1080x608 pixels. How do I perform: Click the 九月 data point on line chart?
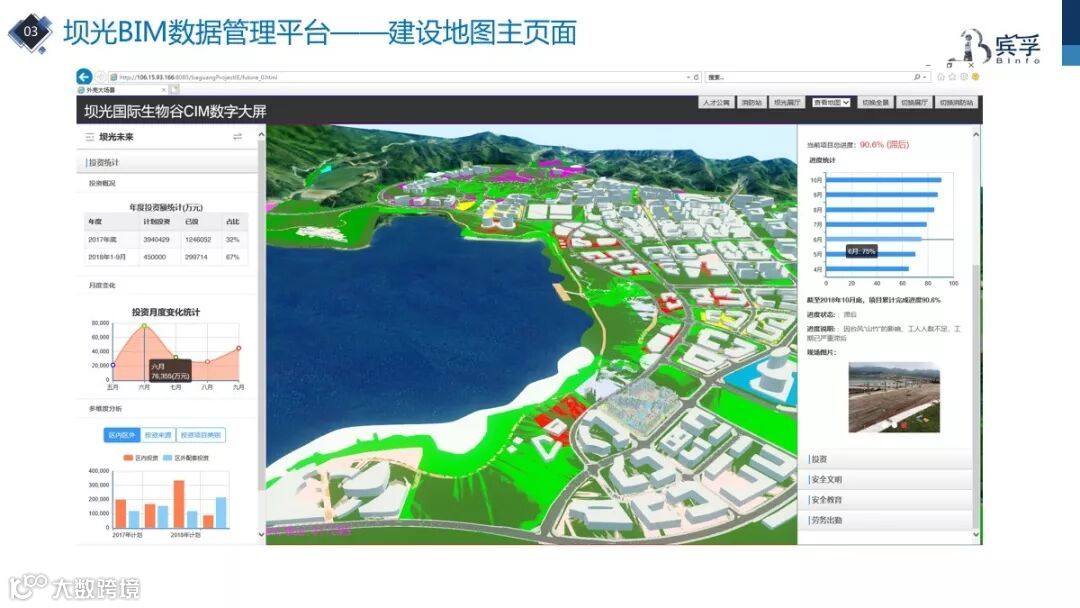pyautogui.click(x=239, y=348)
